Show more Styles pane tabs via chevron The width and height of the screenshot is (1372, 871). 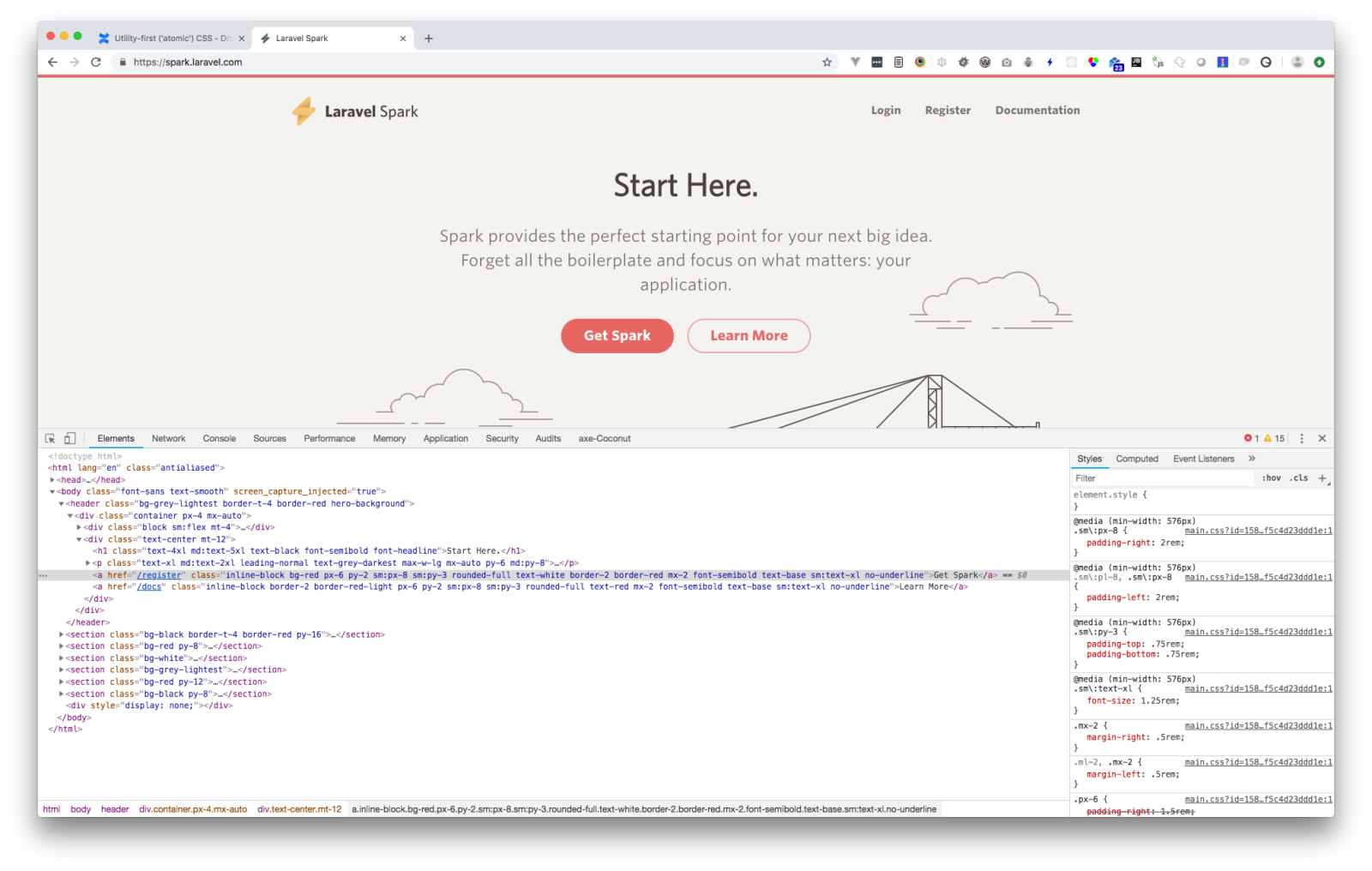(x=1252, y=459)
